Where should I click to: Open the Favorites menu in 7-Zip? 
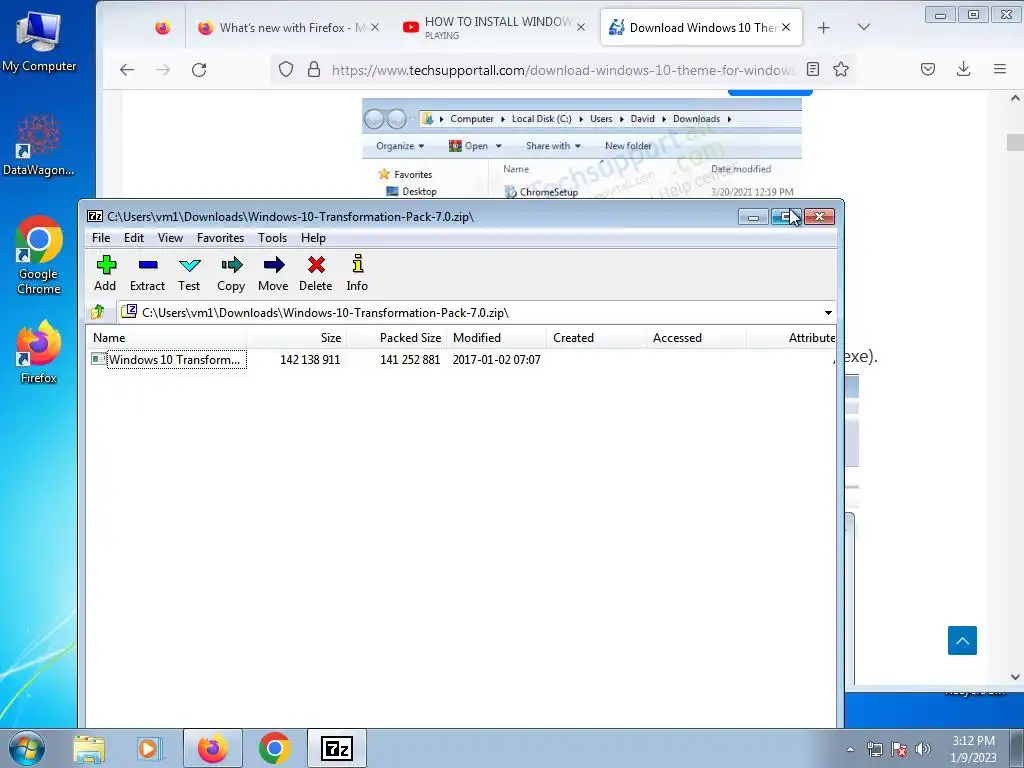tap(221, 238)
